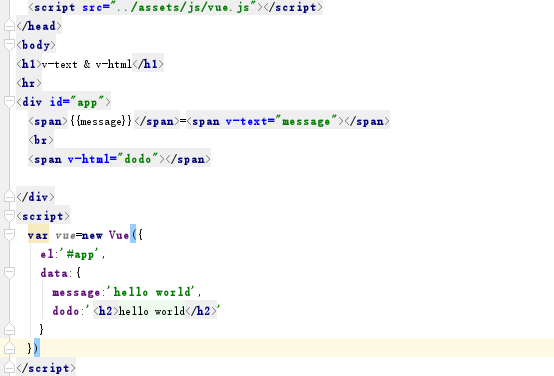Click the <hr> tag
This screenshot has height=376, width=554.
click(x=29, y=83)
